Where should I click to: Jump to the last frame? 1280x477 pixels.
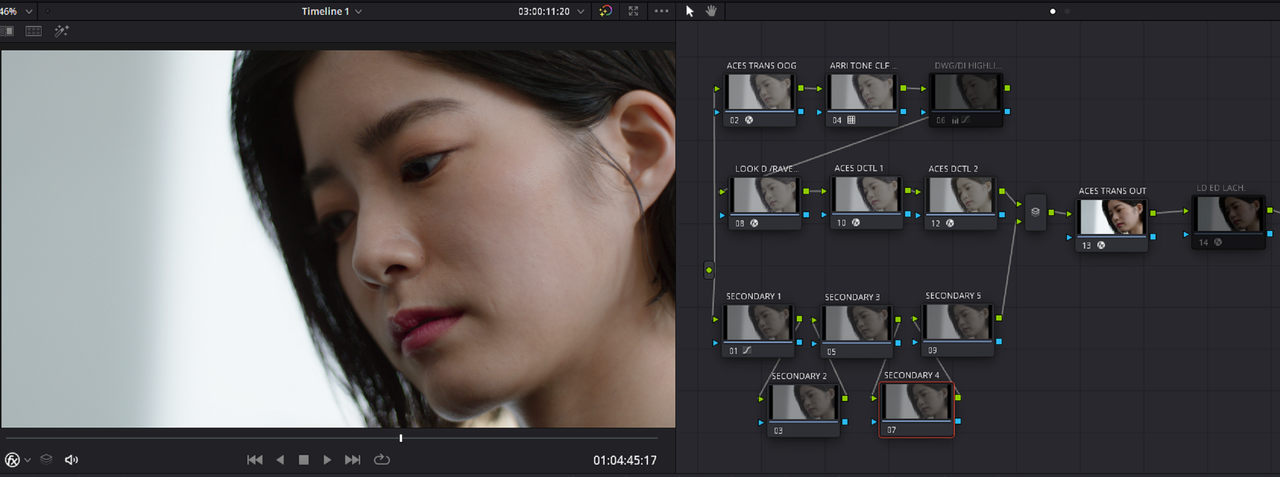coord(352,460)
